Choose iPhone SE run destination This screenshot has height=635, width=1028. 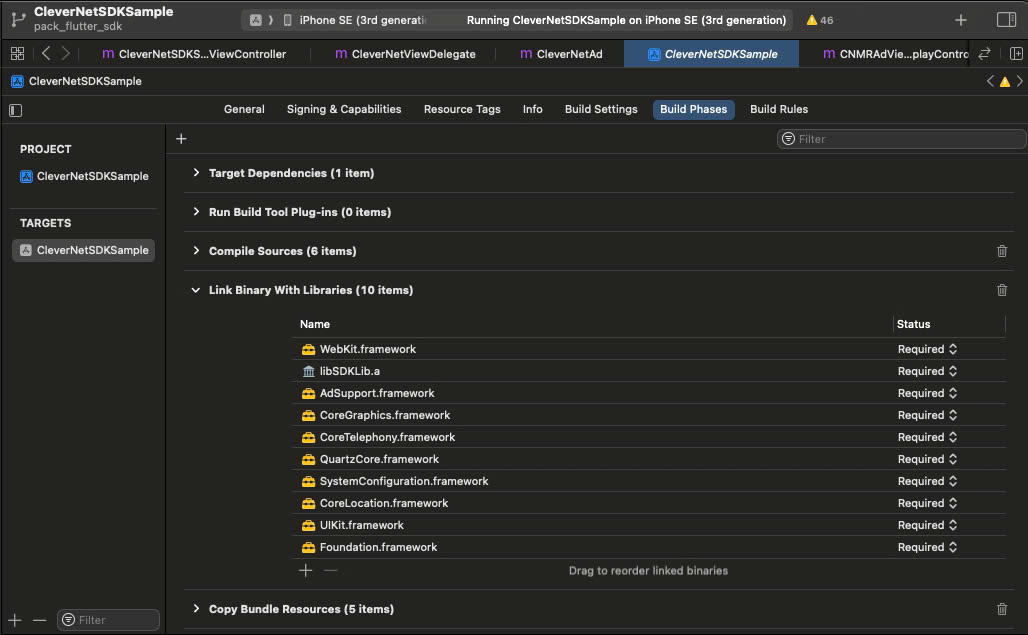tap(355, 20)
